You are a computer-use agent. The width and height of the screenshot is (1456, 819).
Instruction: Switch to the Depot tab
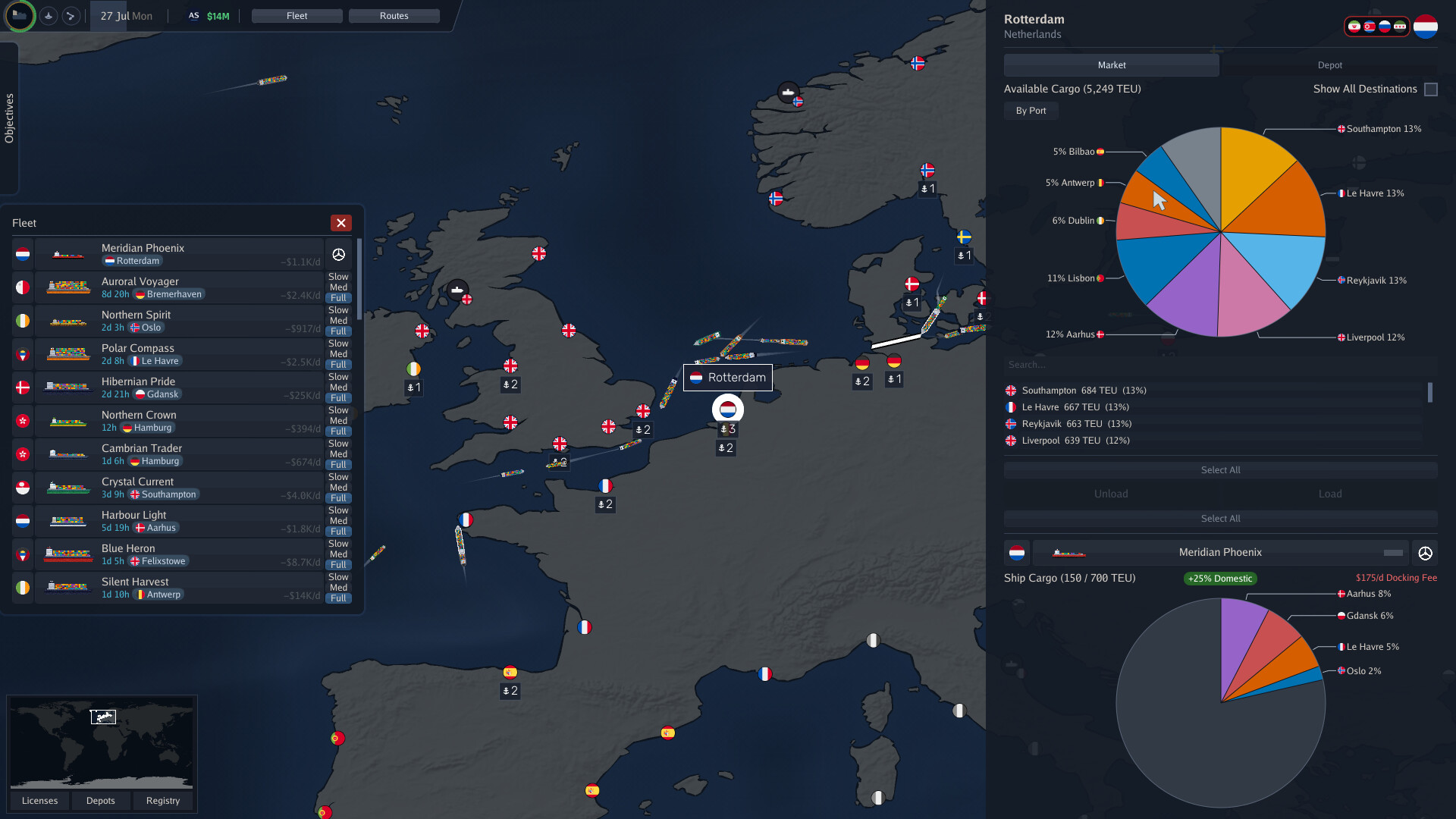1329,65
